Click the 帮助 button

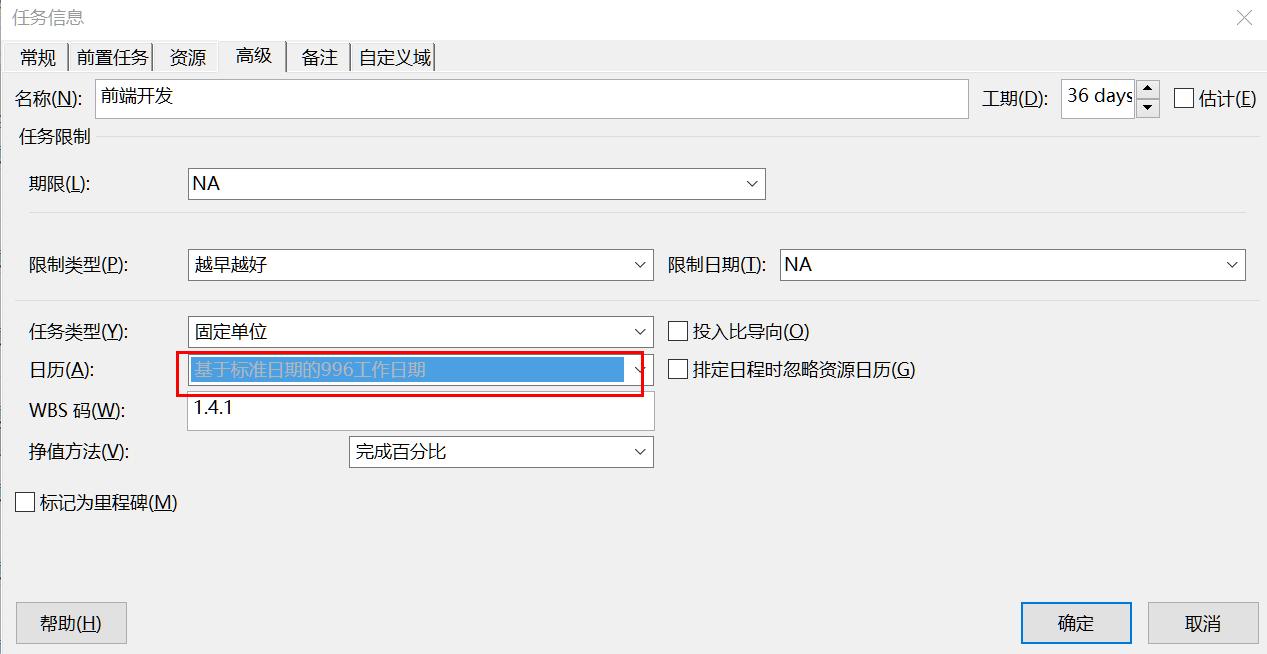click(70, 622)
